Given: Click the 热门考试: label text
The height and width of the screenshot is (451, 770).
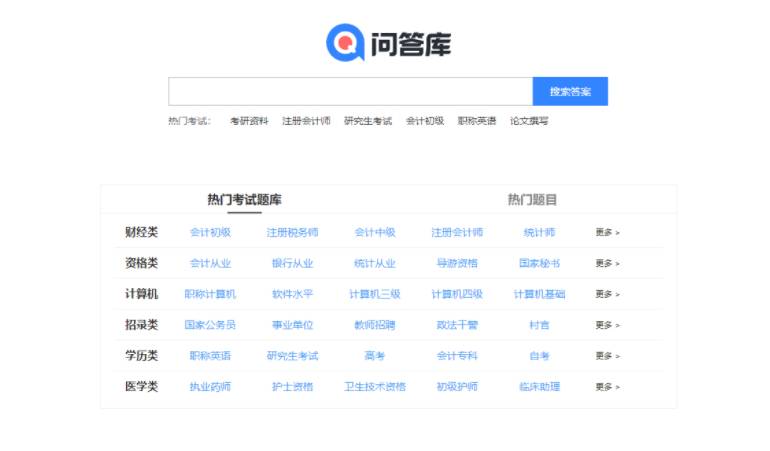Looking at the screenshot, I should pyautogui.click(x=190, y=121).
